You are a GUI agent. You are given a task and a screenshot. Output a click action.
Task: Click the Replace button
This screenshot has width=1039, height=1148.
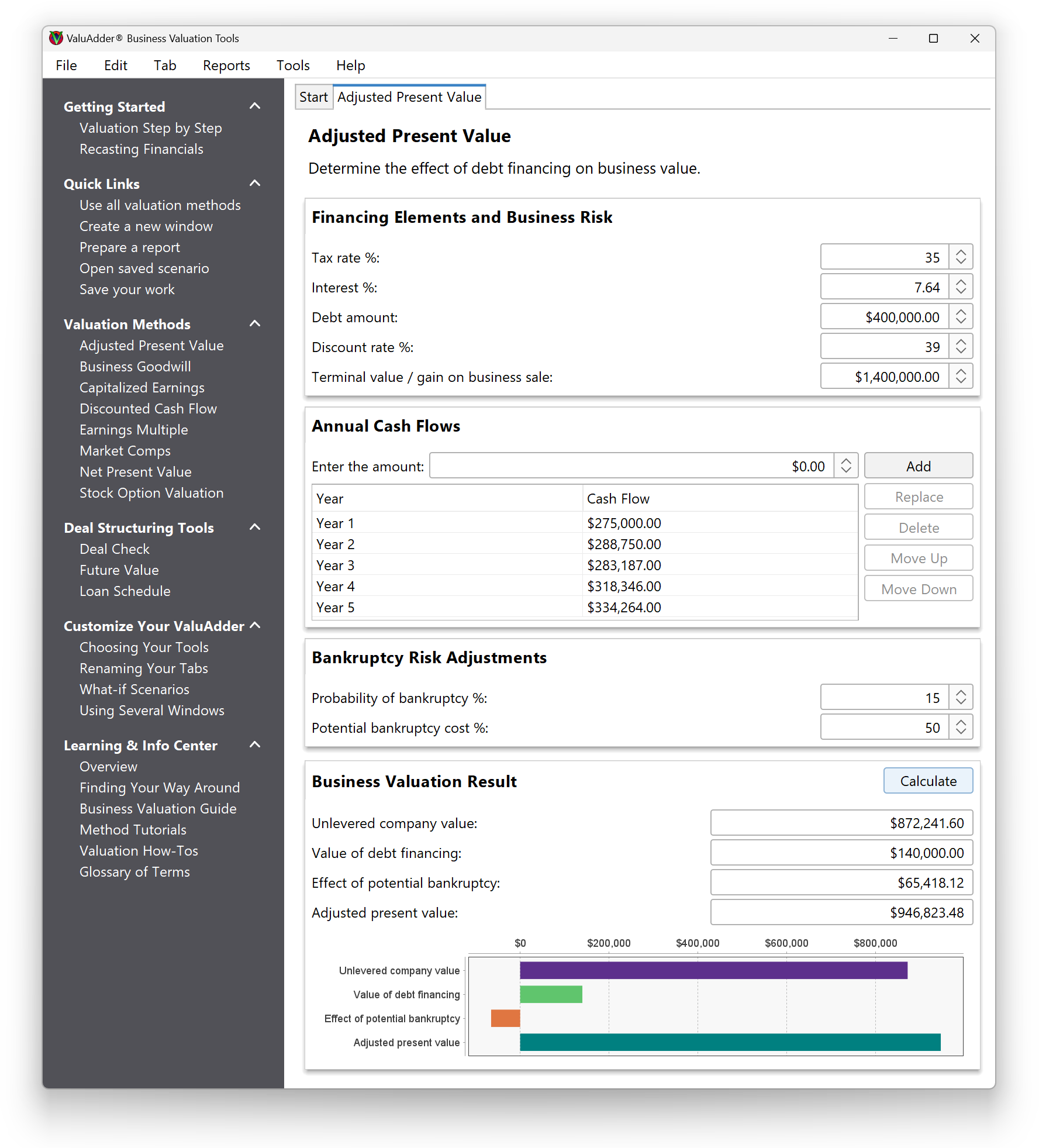pos(917,496)
